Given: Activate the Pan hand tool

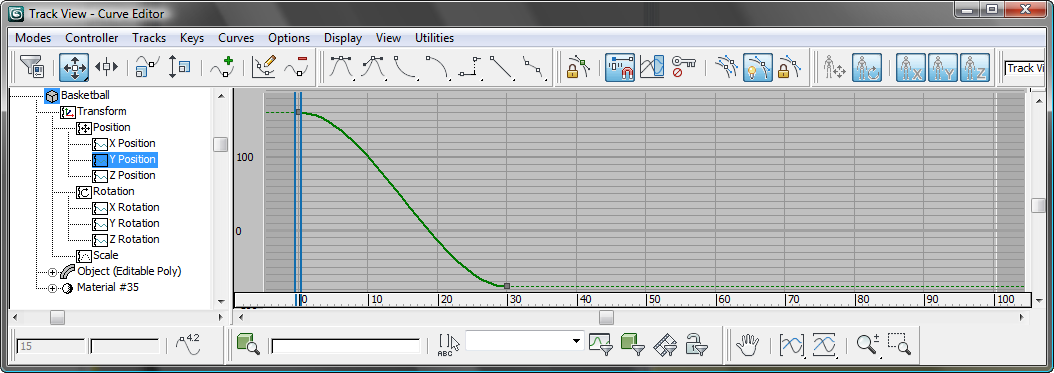Looking at the screenshot, I should (747, 345).
